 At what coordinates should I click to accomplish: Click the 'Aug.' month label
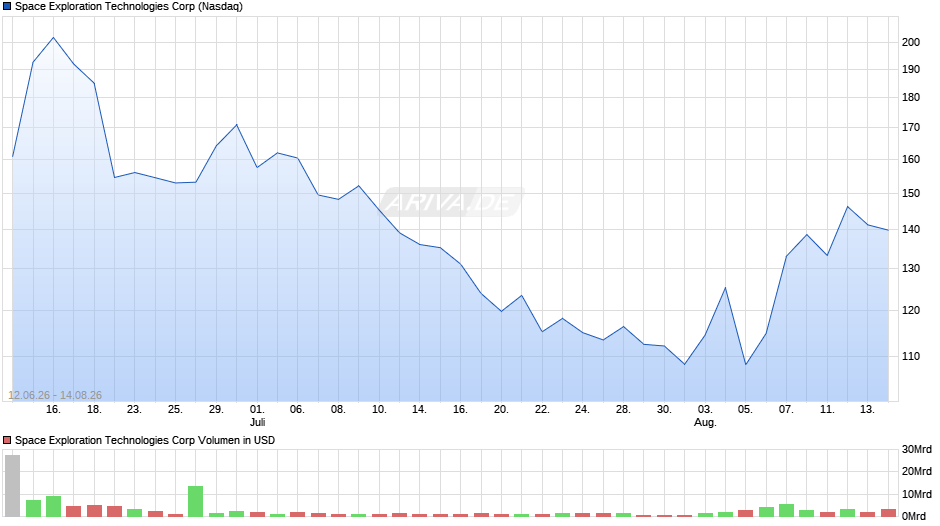tap(706, 422)
